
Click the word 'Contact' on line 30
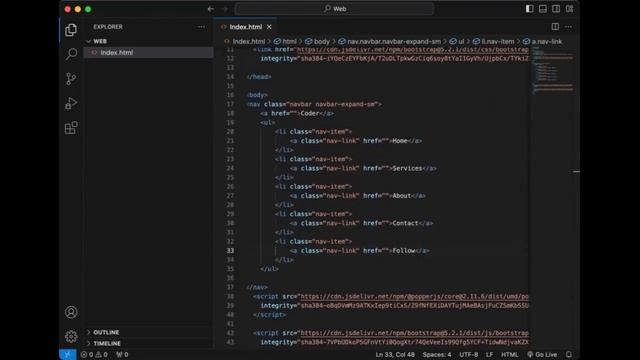pos(405,223)
